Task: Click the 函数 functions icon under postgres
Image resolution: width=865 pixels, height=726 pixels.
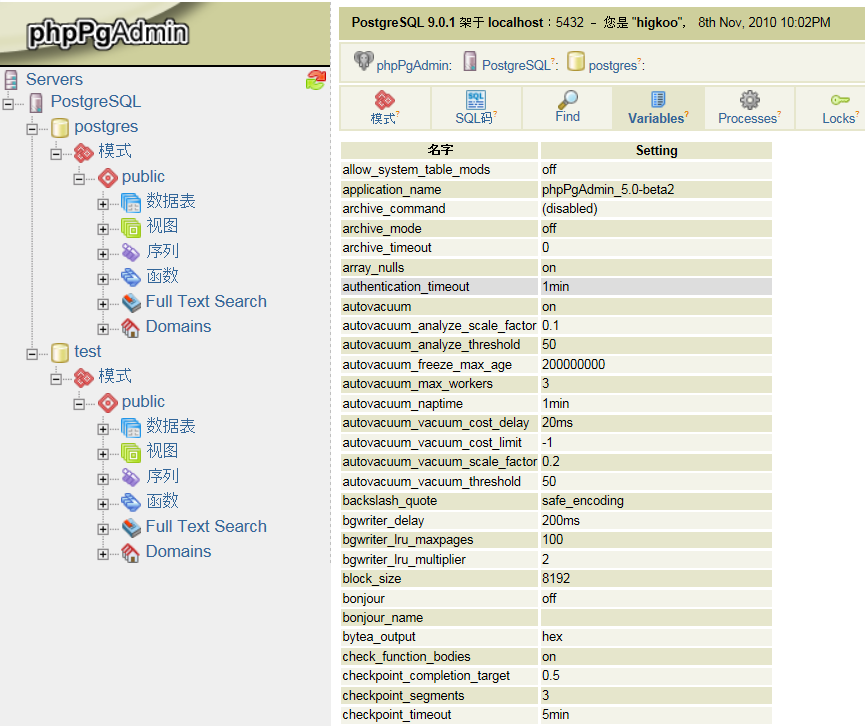Action: [131, 277]
